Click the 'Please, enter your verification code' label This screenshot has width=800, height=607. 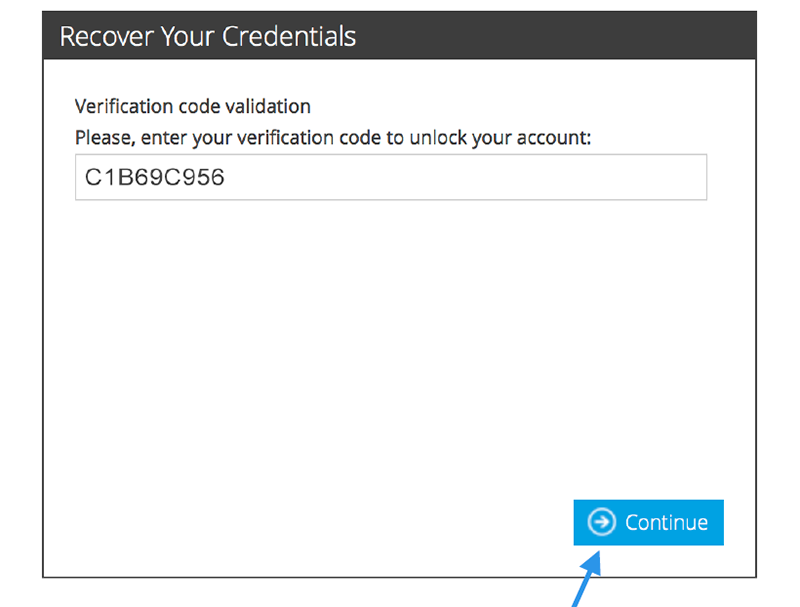click(333, 138)
